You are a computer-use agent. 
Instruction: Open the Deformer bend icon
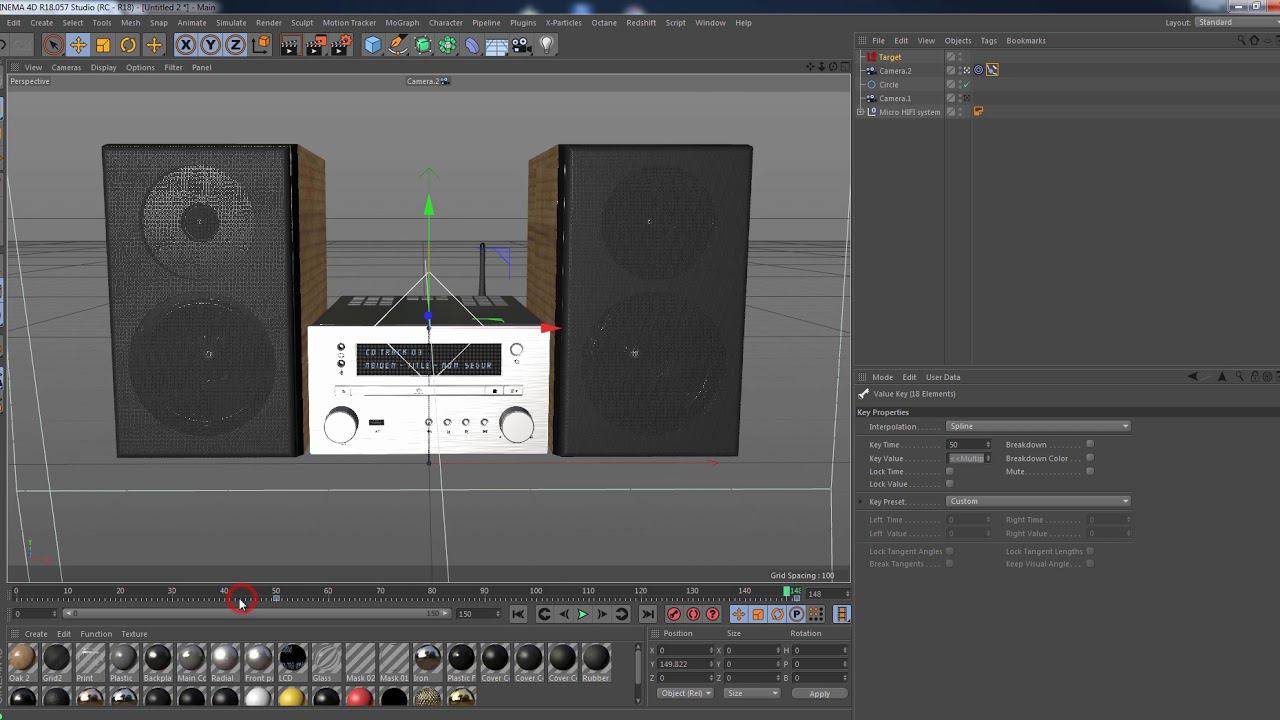point(472,45)
